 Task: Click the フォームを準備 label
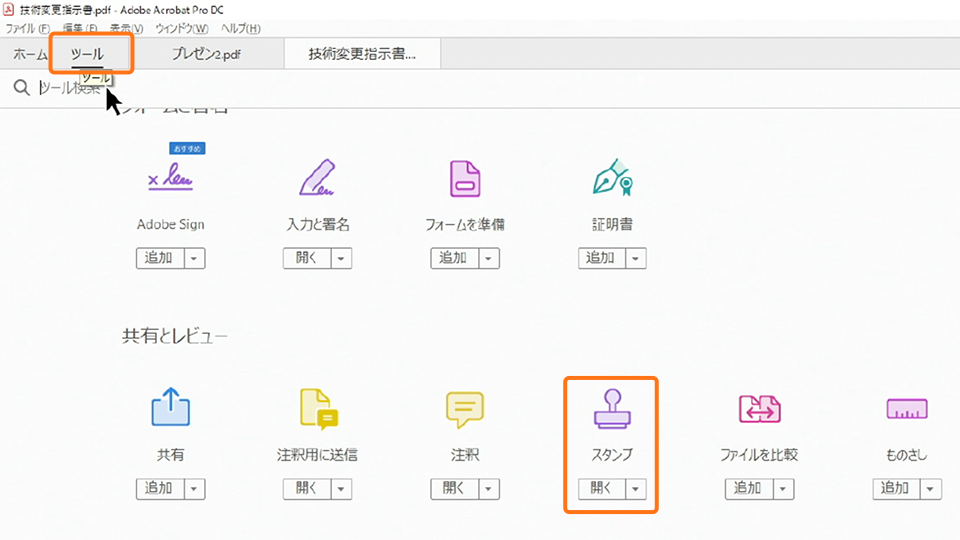[465, 224]
